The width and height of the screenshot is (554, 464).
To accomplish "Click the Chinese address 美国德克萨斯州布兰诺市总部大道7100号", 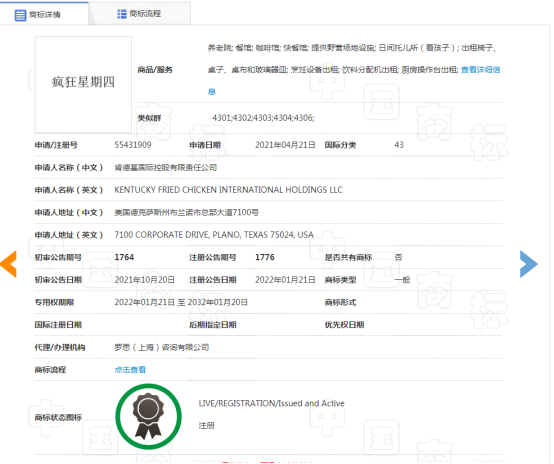I will [x=186, y=212].
